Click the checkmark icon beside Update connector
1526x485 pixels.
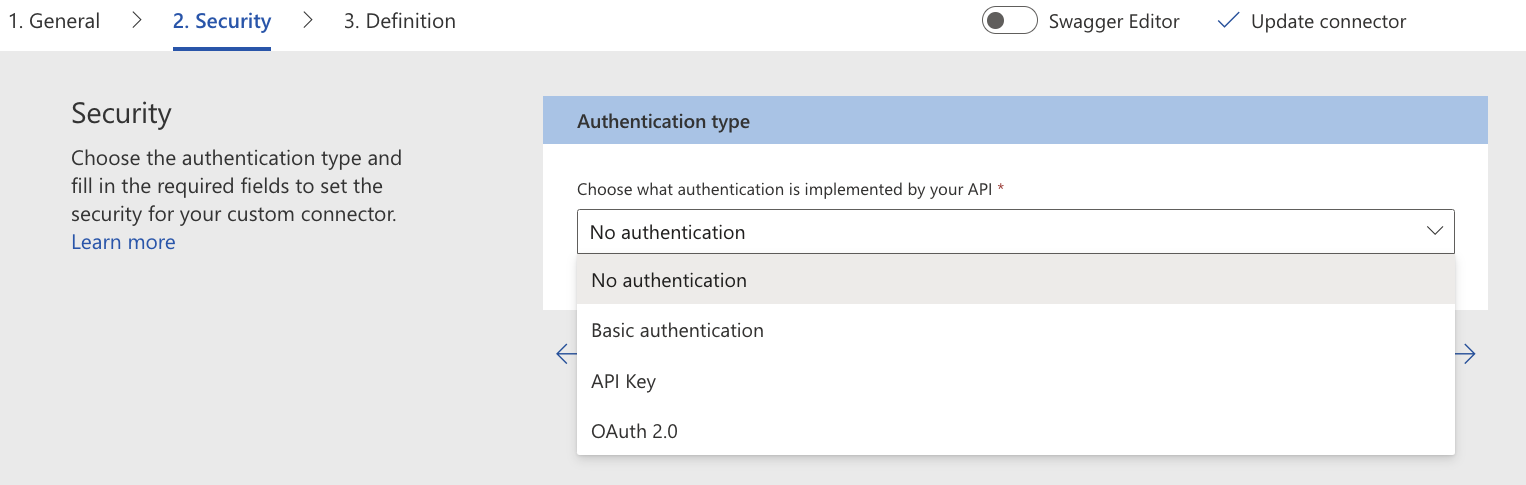[x=1228, y=21]
